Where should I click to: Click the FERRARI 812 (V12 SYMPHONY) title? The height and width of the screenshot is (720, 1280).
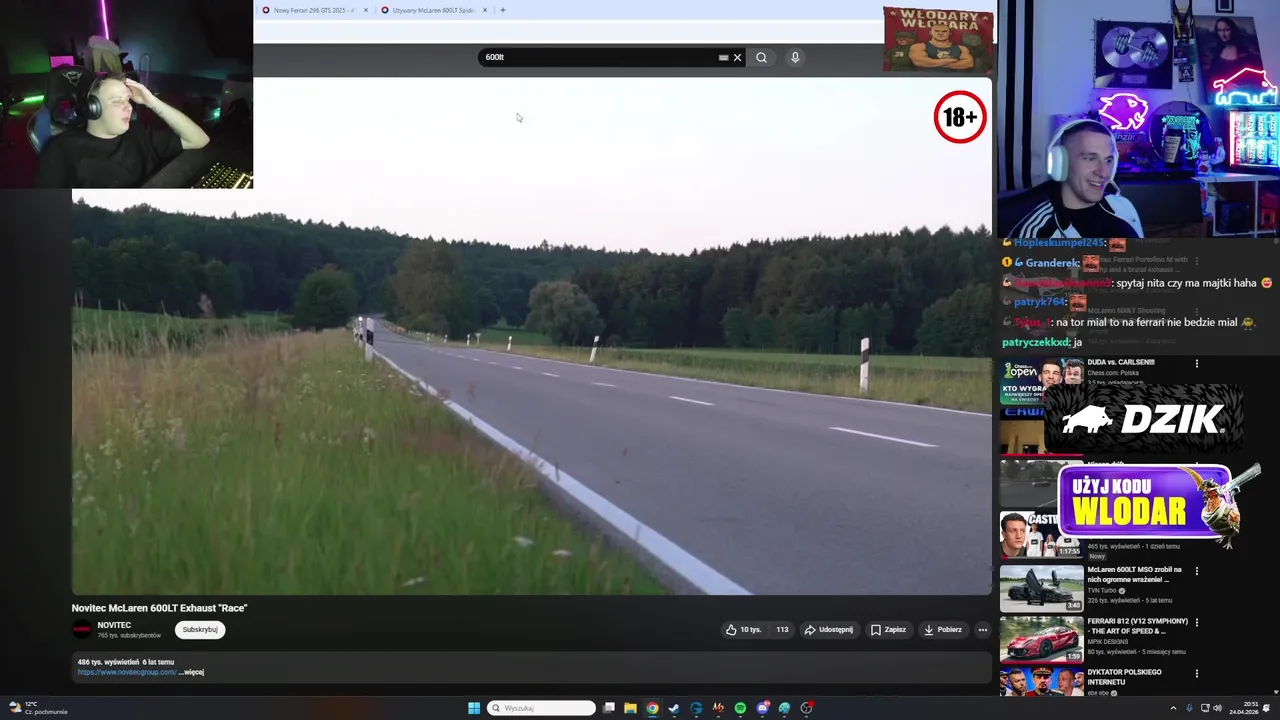tap(1138, 626)
